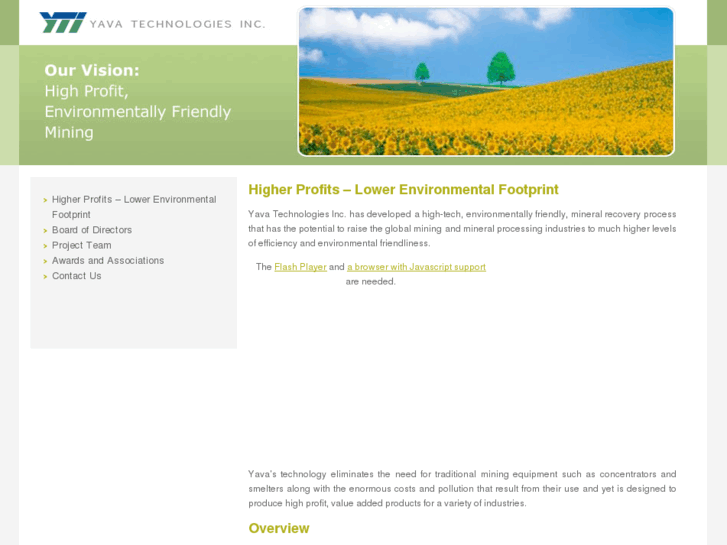727x545 pixels.
Task: Open the Higher Profits – Lower Environmental Footprint menu link
Action: pos(134,207)
